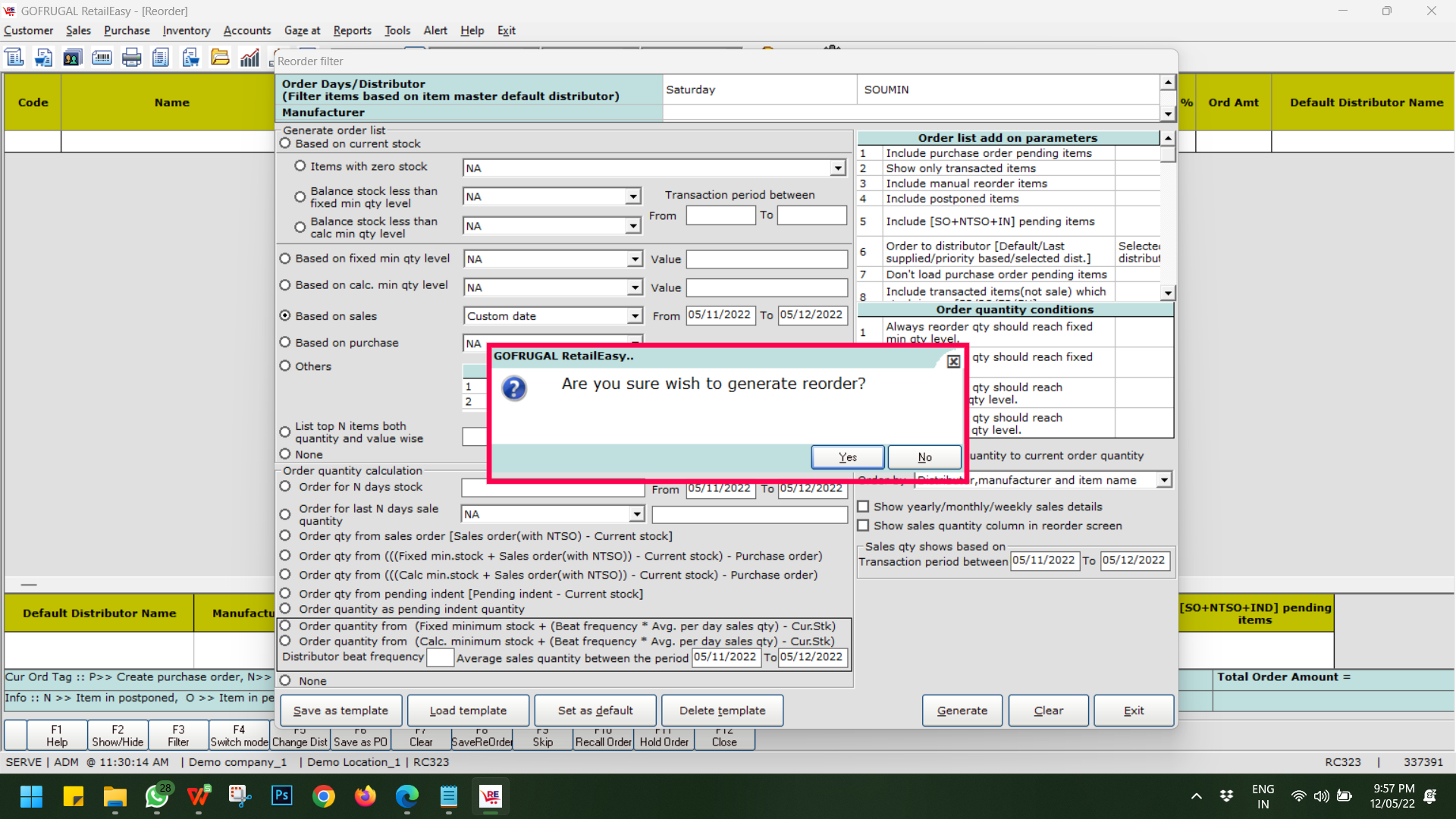Click the barcode label toolbar icon

[x=102, y=58]
